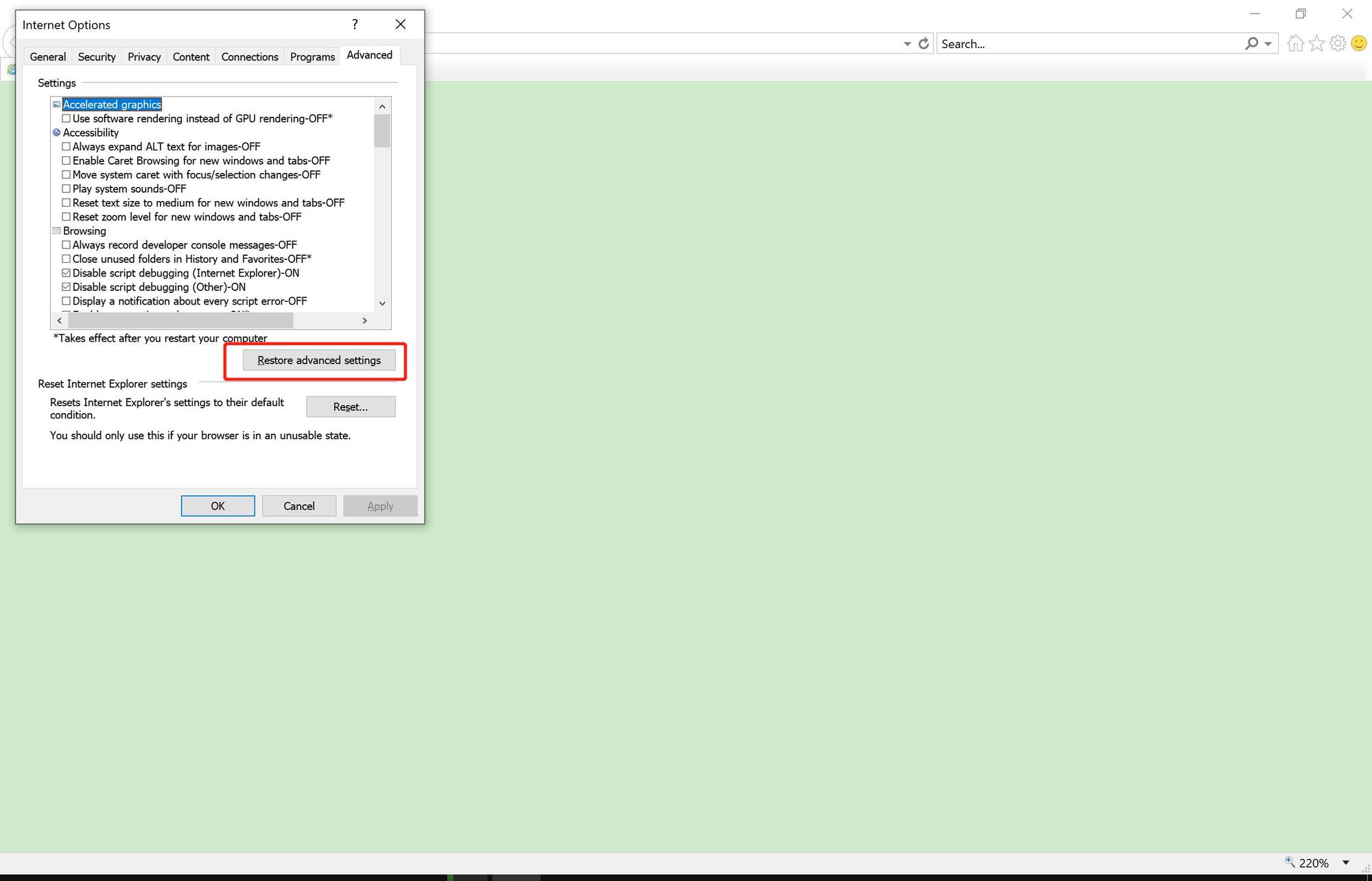Click the Apply button

380,506
